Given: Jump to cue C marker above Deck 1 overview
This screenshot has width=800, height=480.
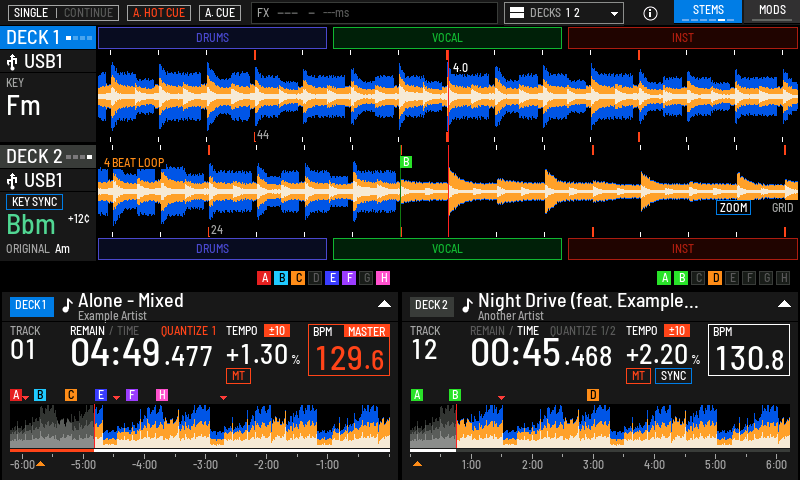Looking at the screenshot, I should tap(71, 395).
